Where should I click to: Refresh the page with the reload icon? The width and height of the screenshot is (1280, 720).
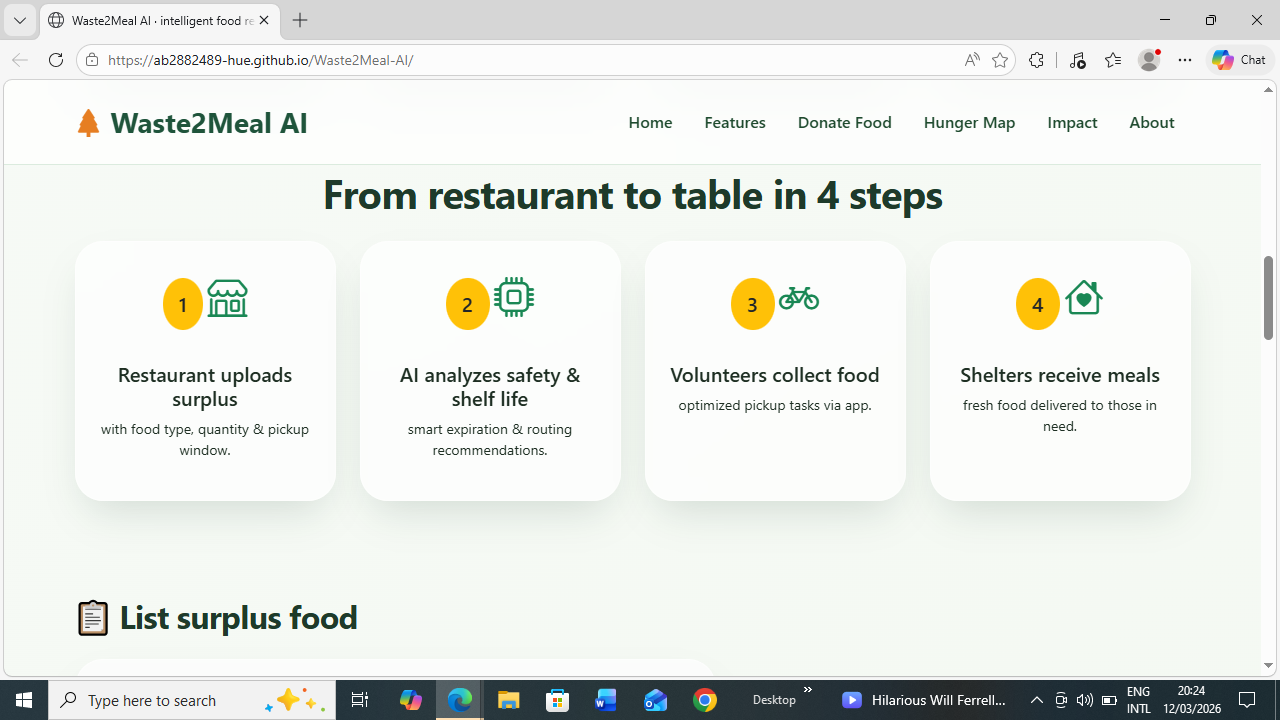[56, 60]
